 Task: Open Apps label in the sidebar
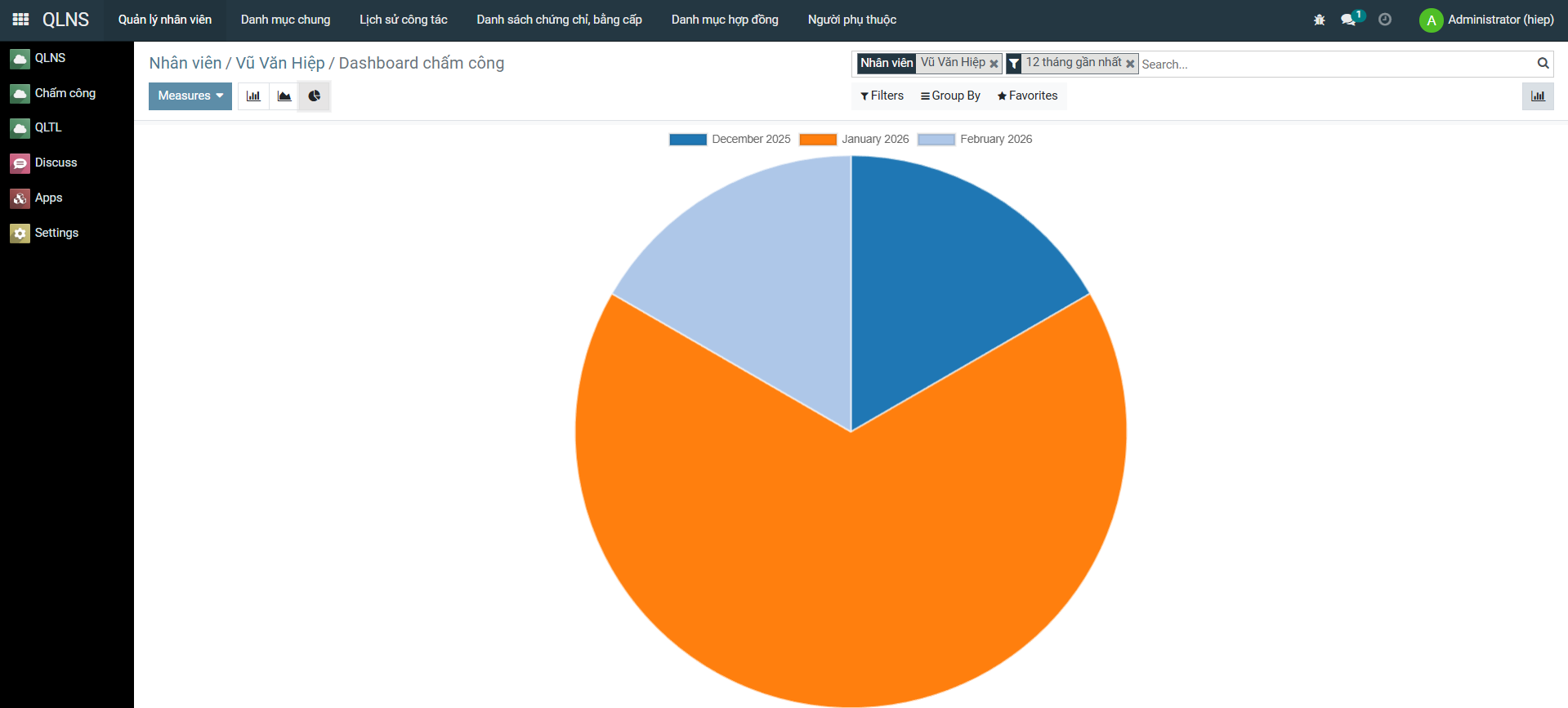[49, 198]
